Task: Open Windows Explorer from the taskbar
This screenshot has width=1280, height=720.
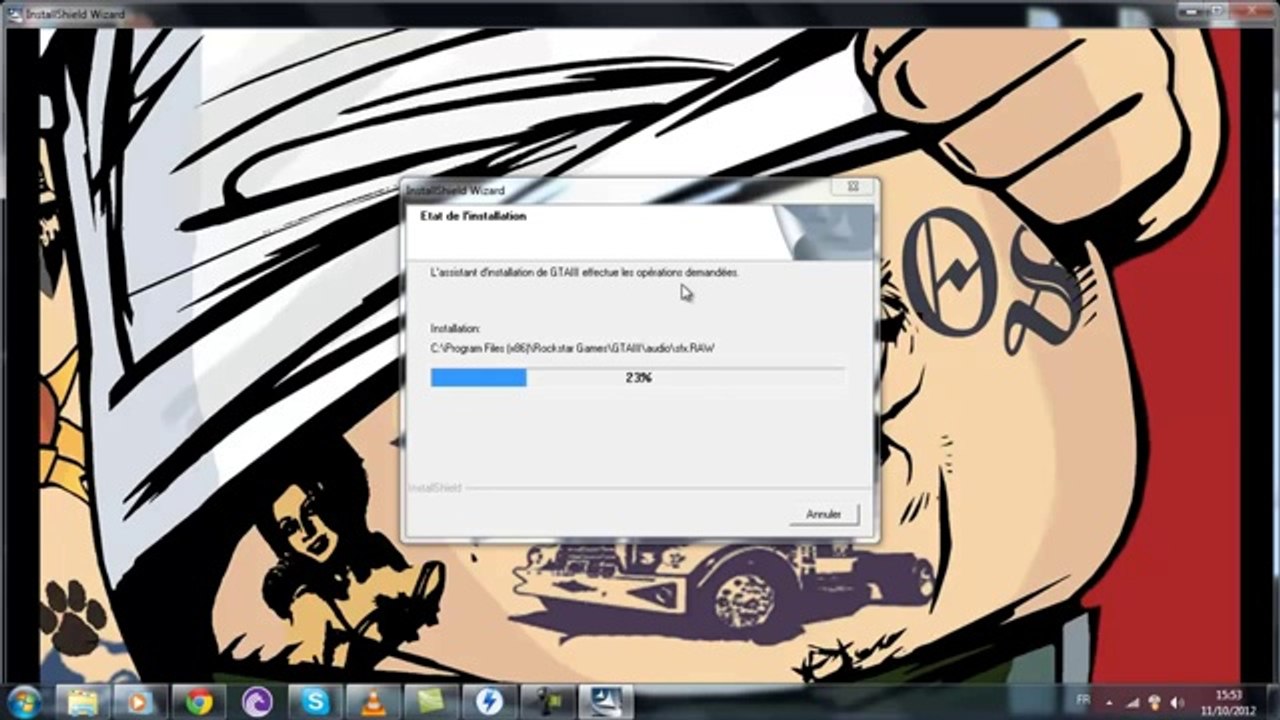Action: click(x=83, y=702)
